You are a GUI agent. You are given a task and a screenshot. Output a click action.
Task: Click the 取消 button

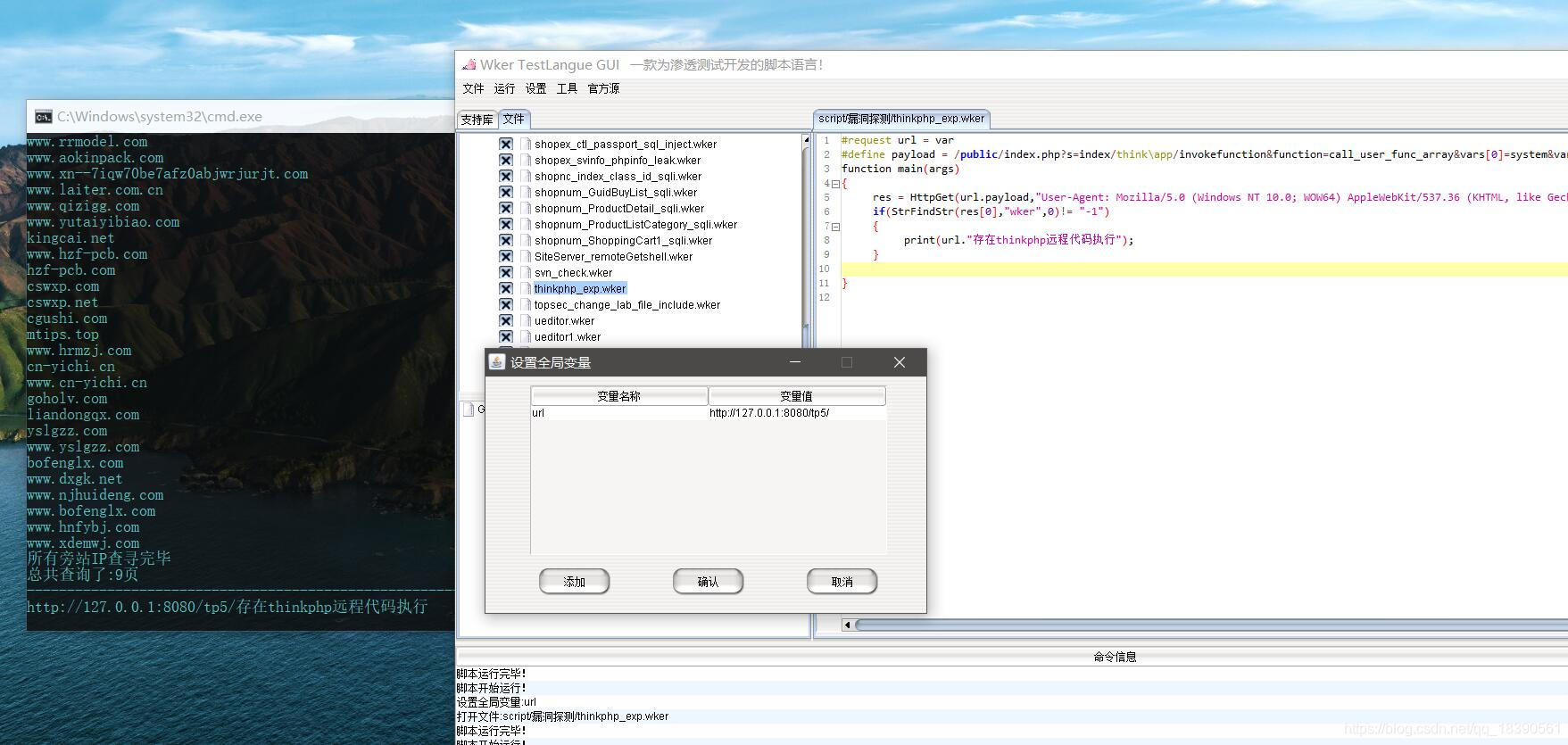click(x=842, y=582)
